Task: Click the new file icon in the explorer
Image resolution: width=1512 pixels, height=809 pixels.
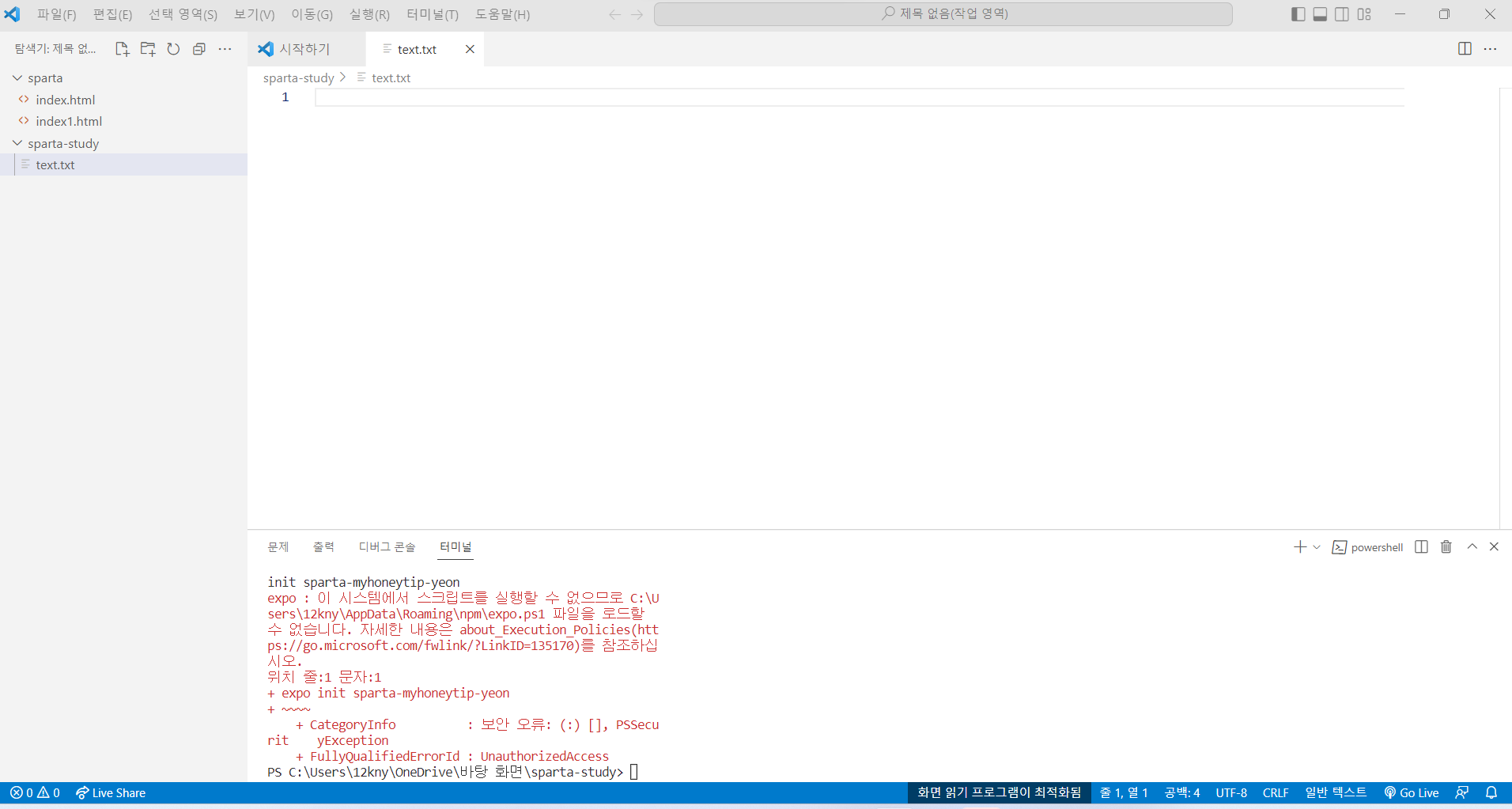Action: [122, 49]
